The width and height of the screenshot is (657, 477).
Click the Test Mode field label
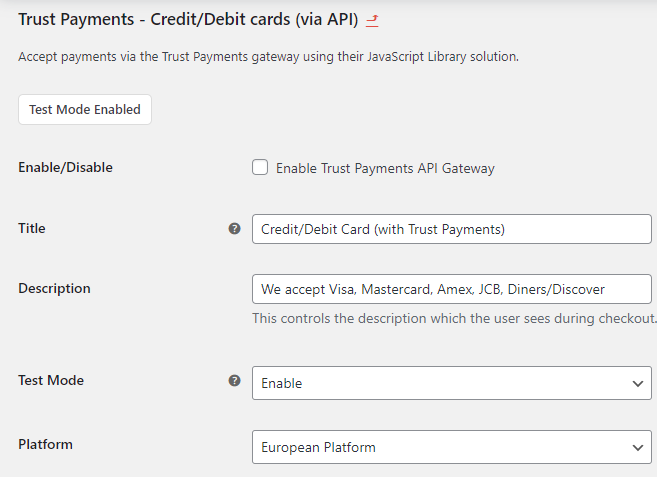tap(51, 380)
